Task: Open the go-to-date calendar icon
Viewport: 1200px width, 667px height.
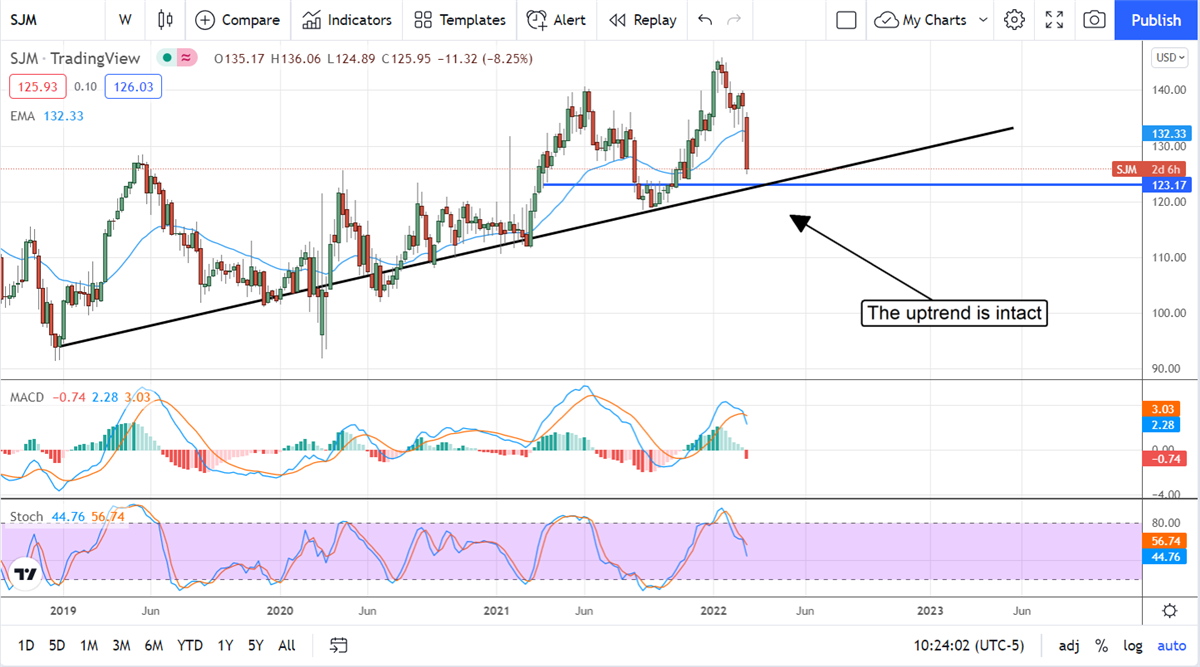Action: pyautogui.click(x=339, y=645)
